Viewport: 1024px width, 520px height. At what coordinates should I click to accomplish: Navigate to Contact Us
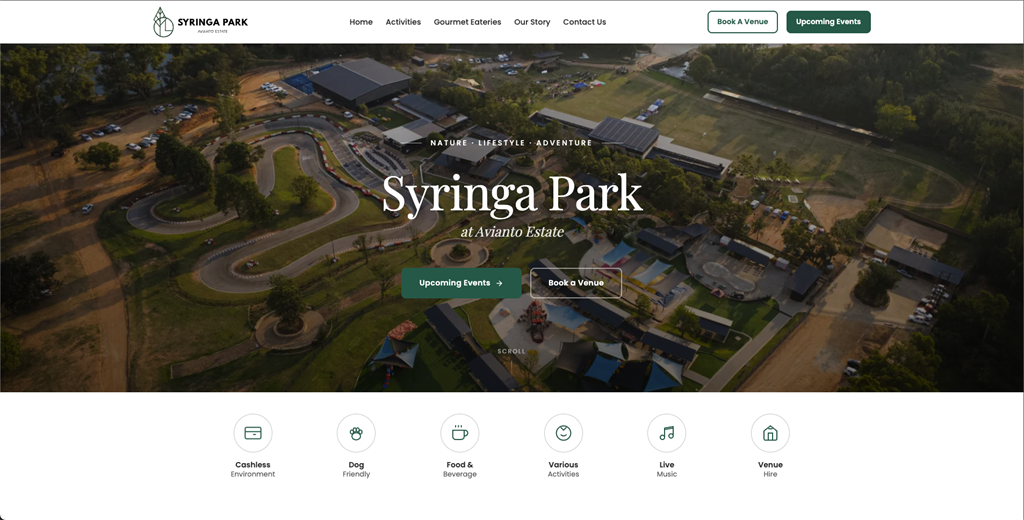click(584, 22)
